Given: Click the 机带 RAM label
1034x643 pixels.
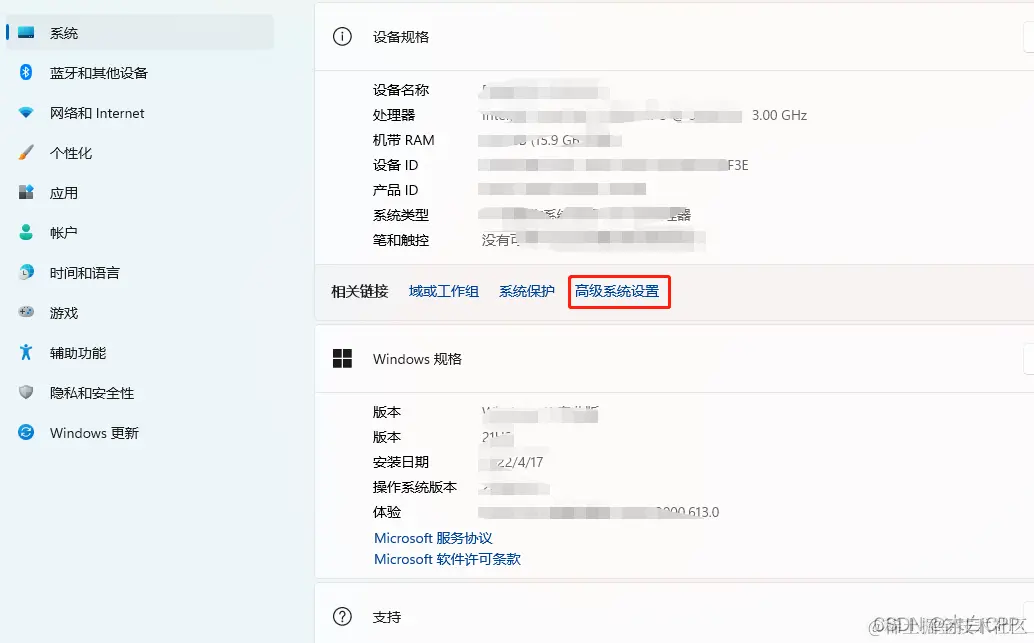Looking at the screenshot, I should 404,140.
